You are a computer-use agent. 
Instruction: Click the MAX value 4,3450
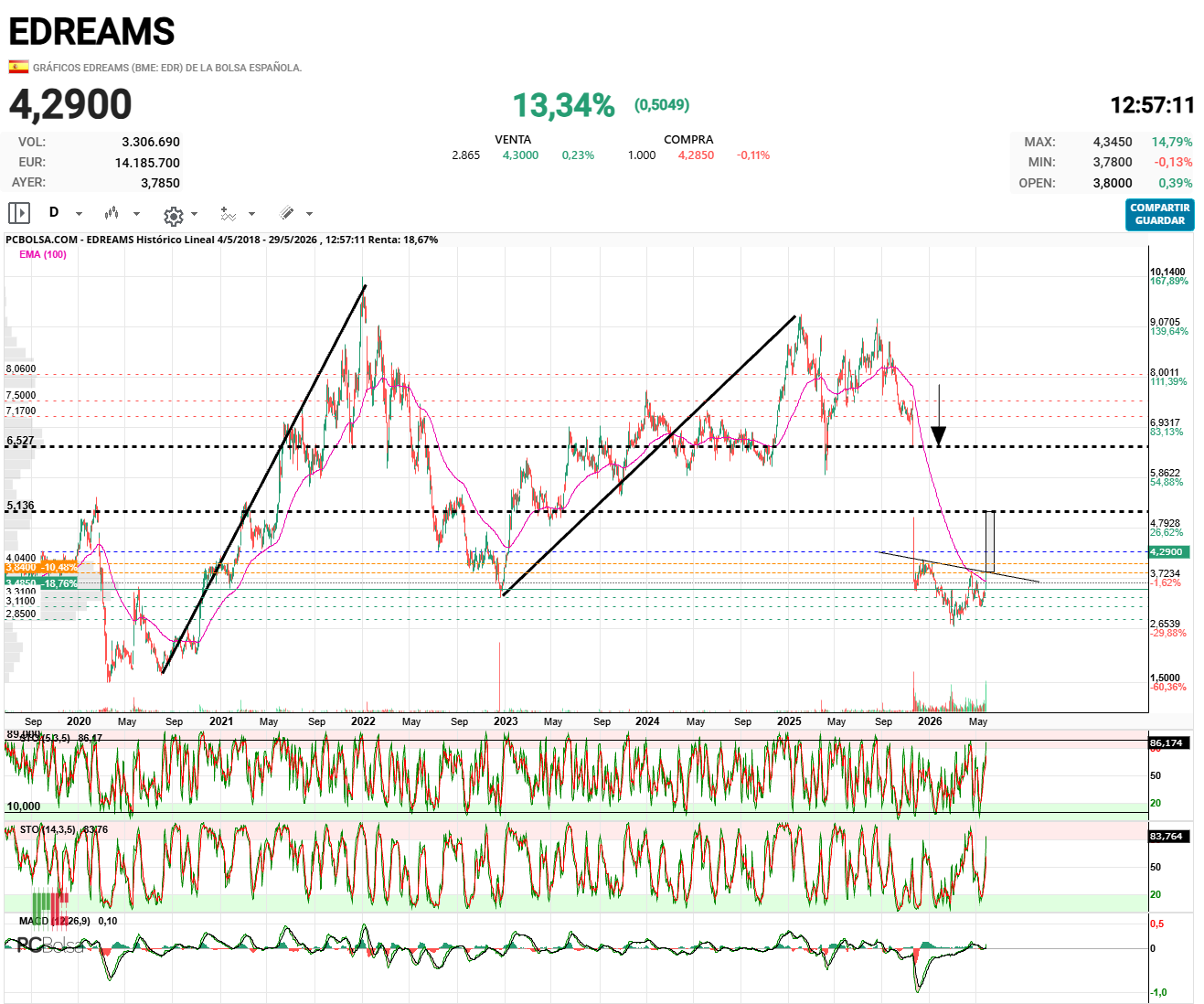pyautogui.click(x=1113, y=142)
